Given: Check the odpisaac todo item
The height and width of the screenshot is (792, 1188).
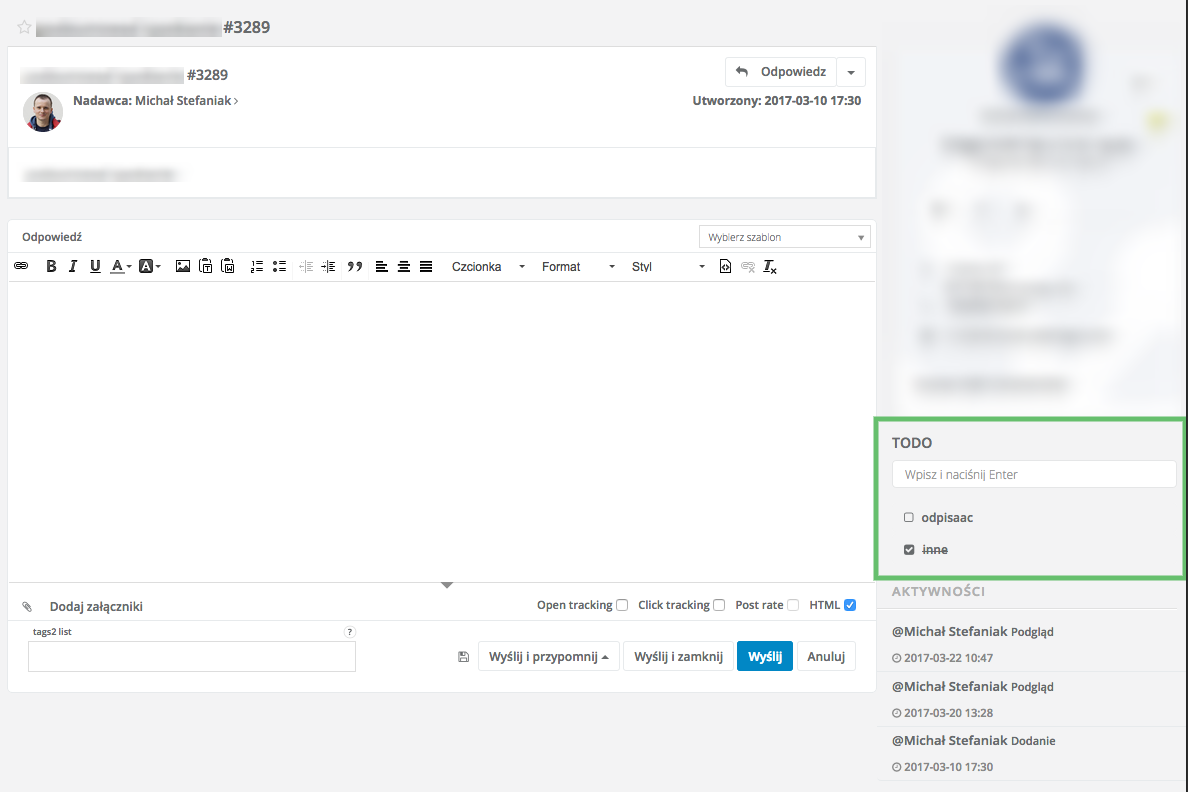Looking at the screenshot, I should (x=908, y=518).
